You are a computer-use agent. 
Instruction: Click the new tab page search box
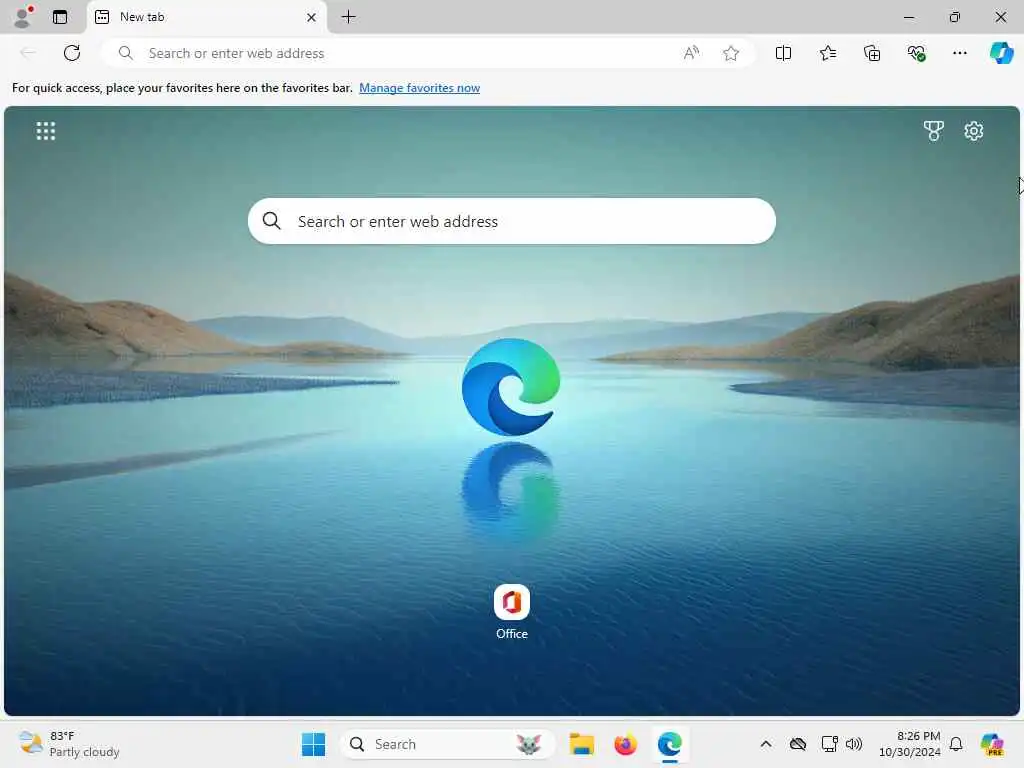click(511, 221)
